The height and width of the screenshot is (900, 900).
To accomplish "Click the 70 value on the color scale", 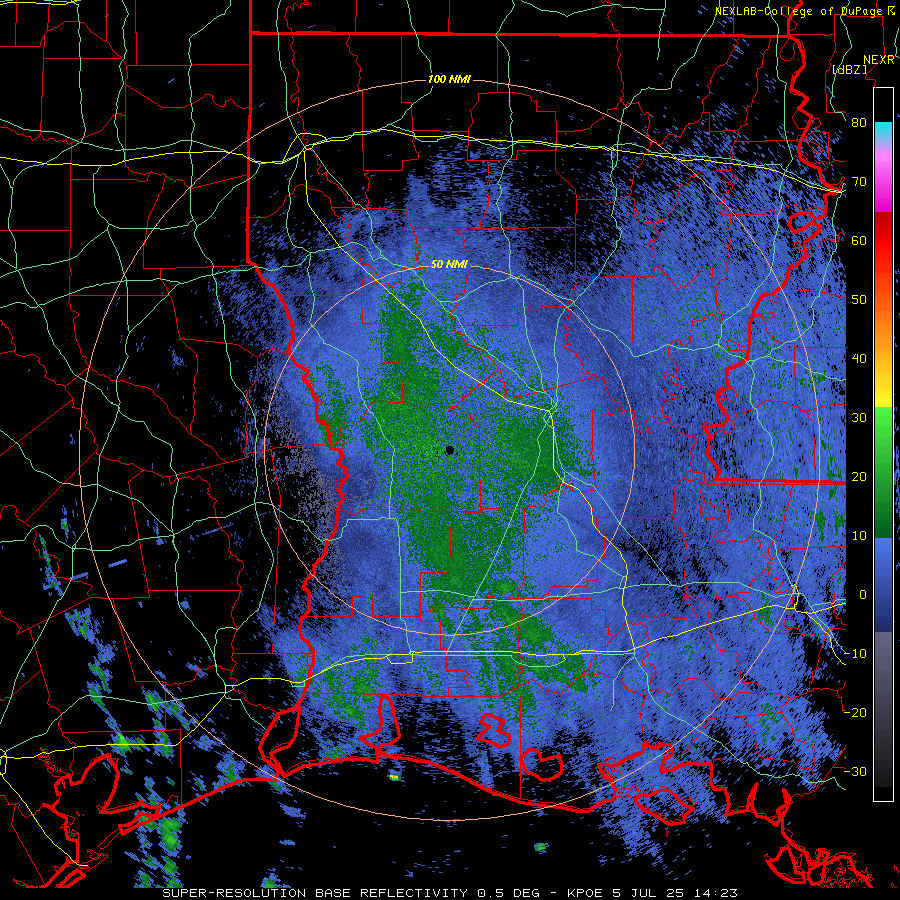I will coord(859,182).
